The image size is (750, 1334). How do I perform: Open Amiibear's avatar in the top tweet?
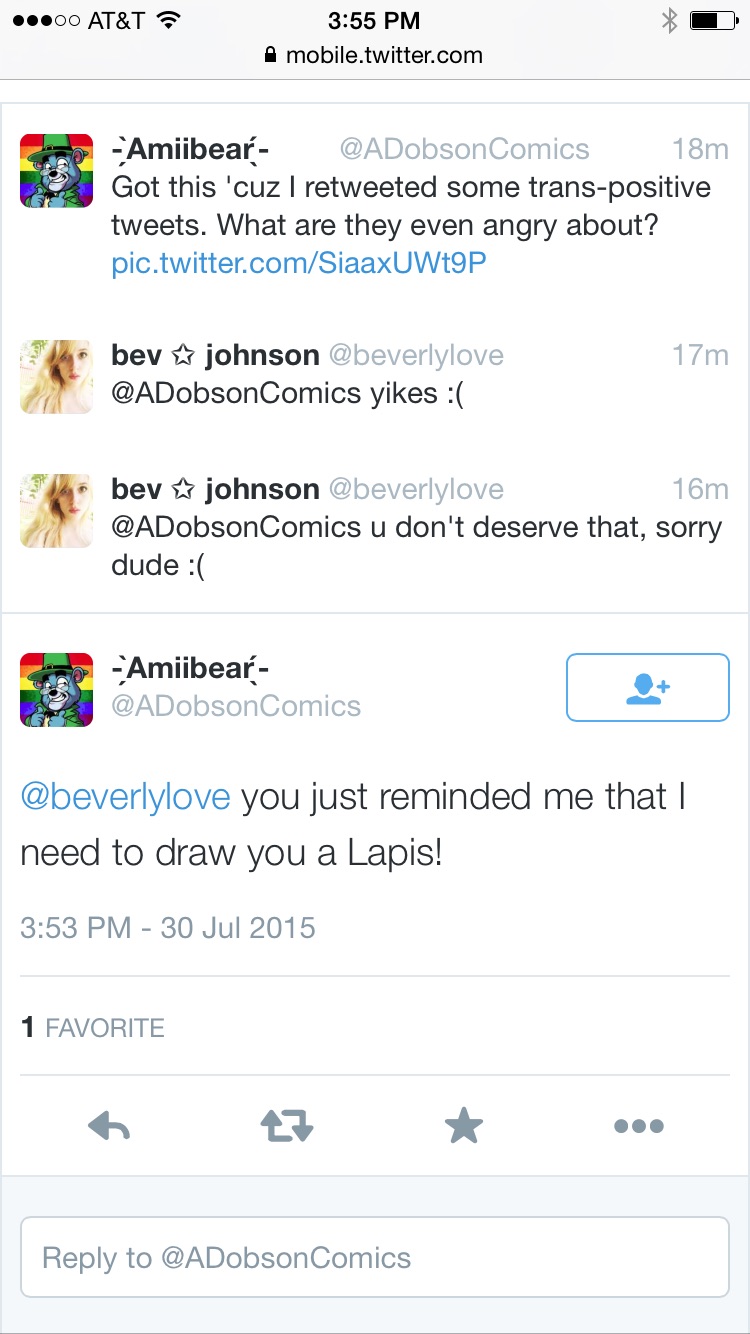57,171
